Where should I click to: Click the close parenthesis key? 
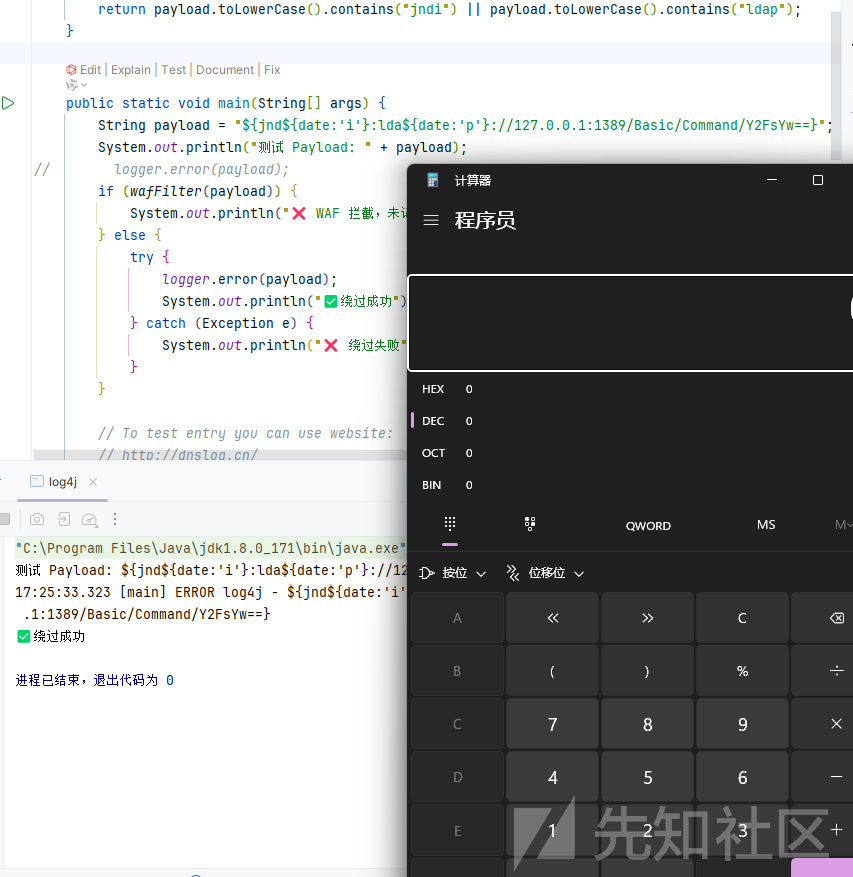[647, 671]
